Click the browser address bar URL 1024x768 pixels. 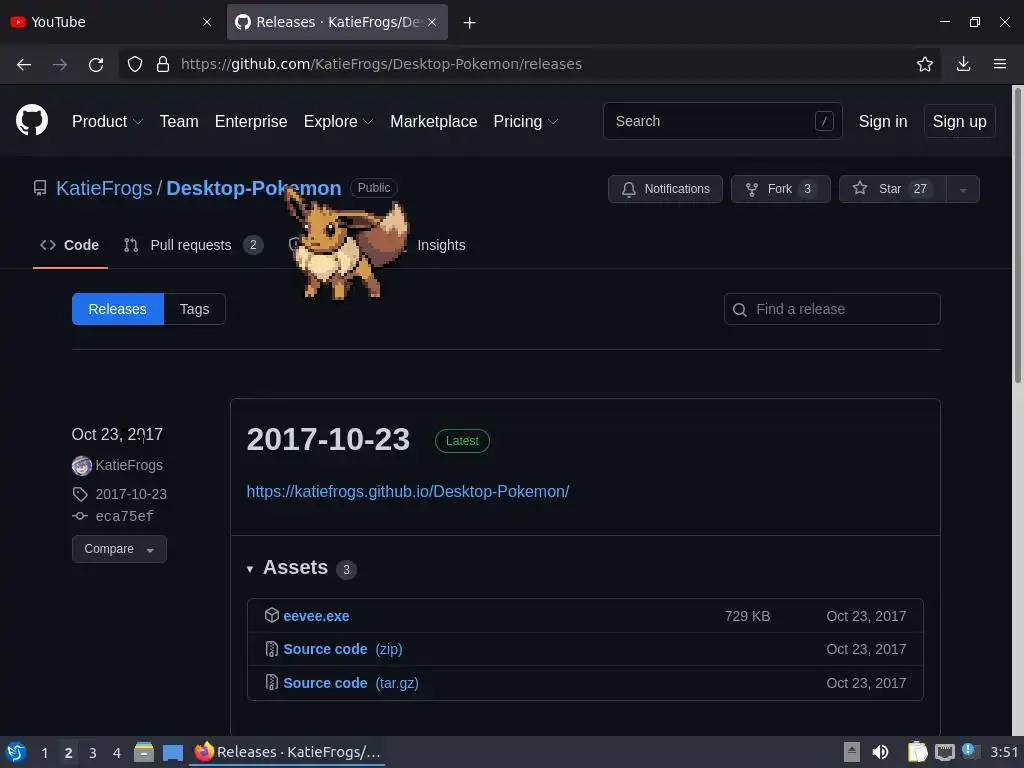click(381, 64)
